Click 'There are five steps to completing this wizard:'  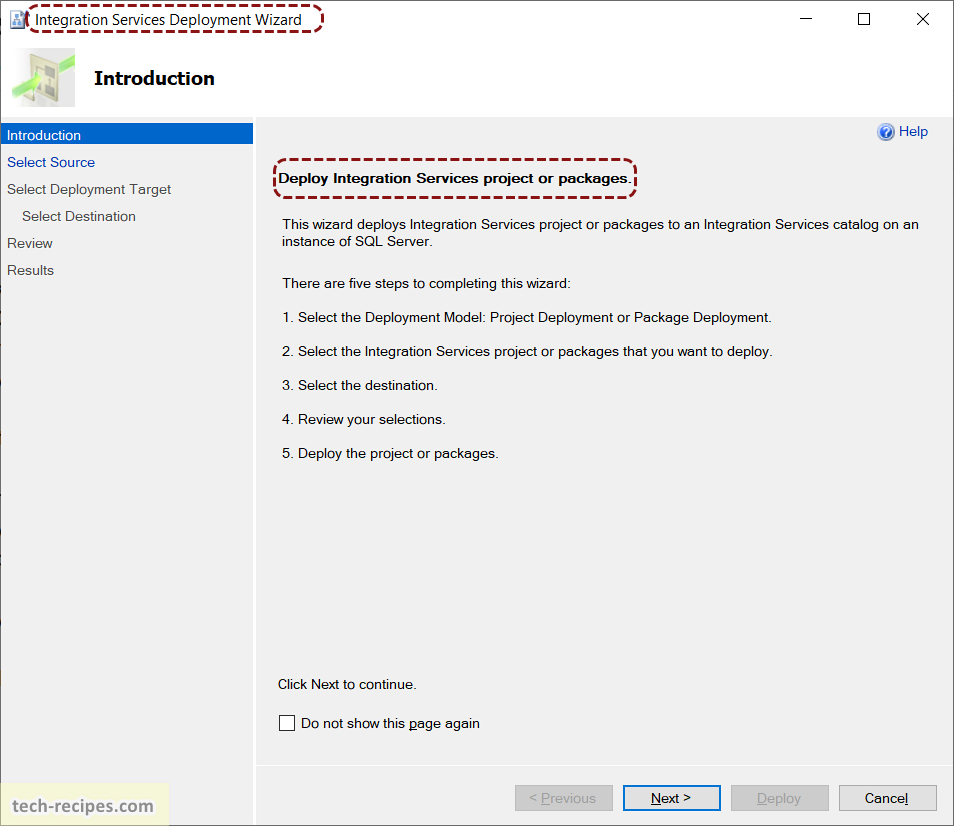pyautogui.click(x=426, y=283)
